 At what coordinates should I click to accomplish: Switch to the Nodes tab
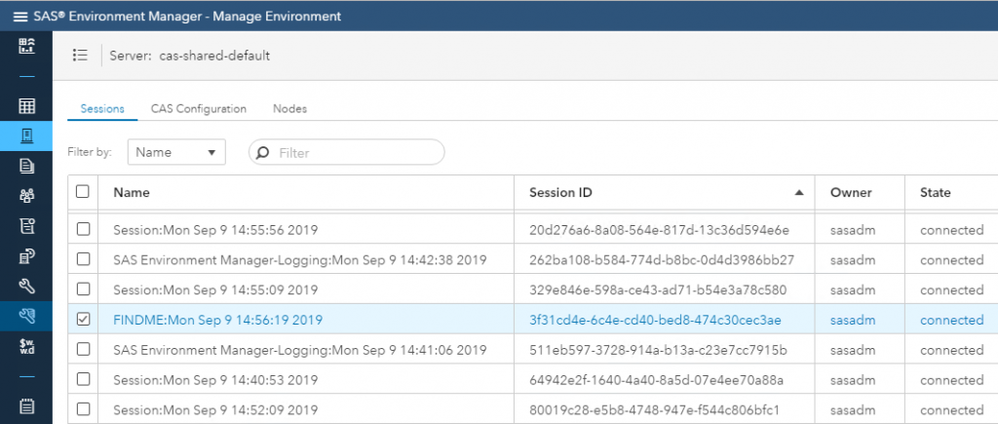(x=290, y=109)
